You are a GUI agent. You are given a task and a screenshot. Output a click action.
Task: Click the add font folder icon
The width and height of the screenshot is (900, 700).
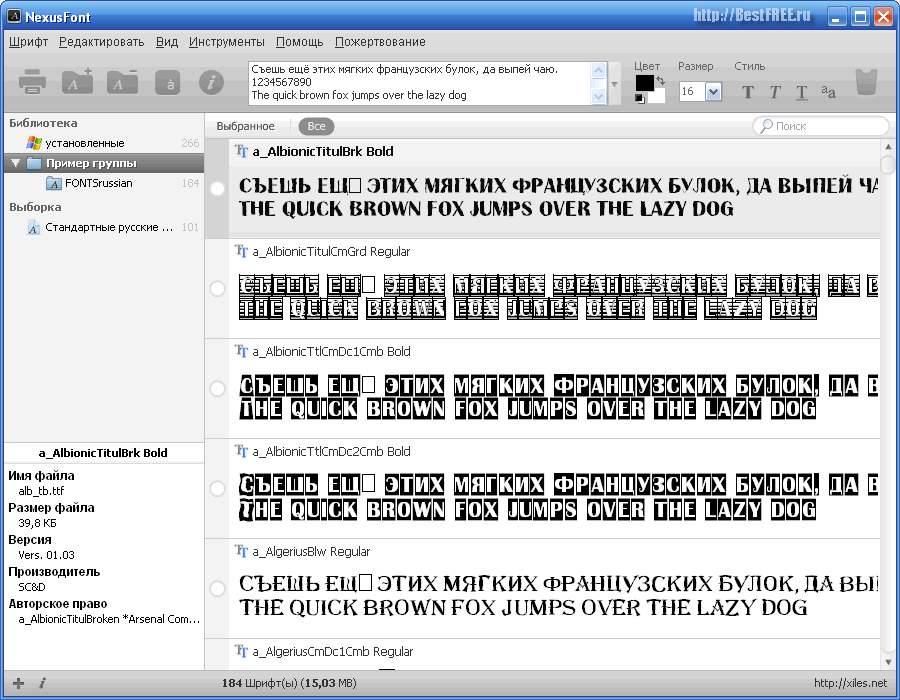pos(77,81)
